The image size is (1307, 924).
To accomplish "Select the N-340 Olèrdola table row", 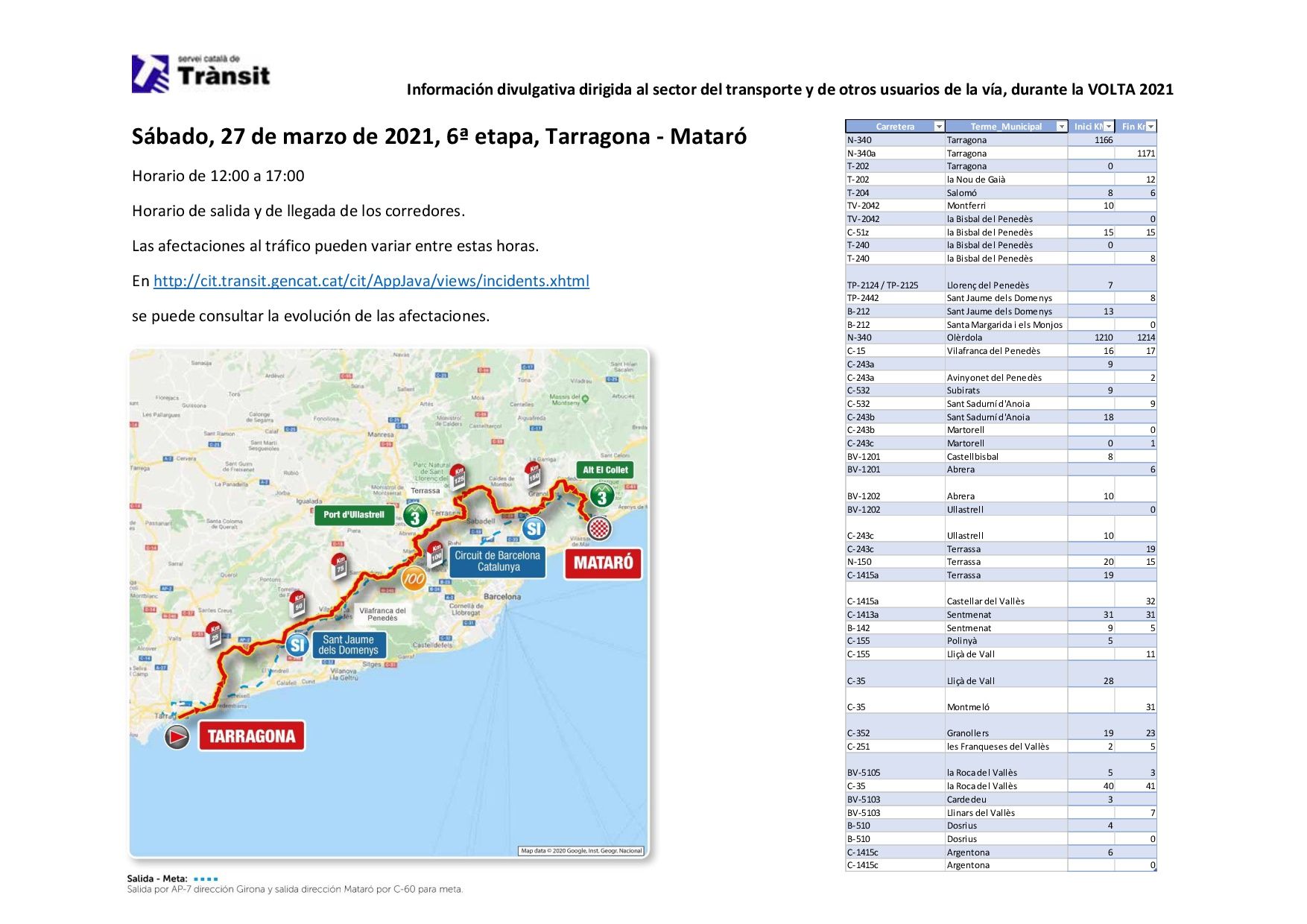I will 1000,338.
